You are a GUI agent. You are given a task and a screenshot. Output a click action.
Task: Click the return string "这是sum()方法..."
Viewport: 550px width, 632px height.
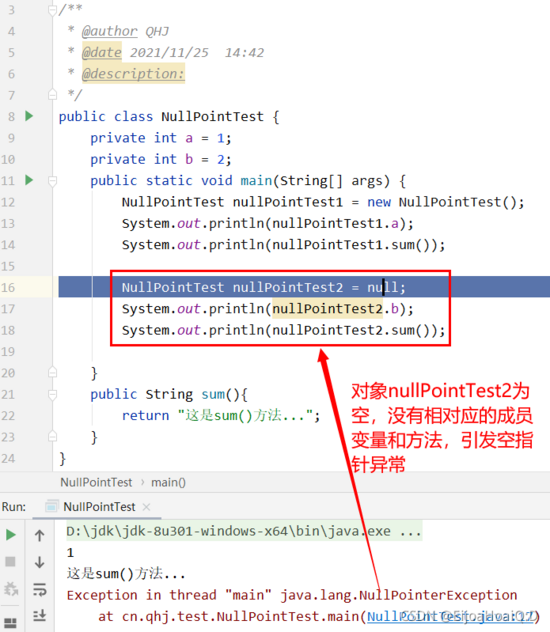click(x=246, y=415)
